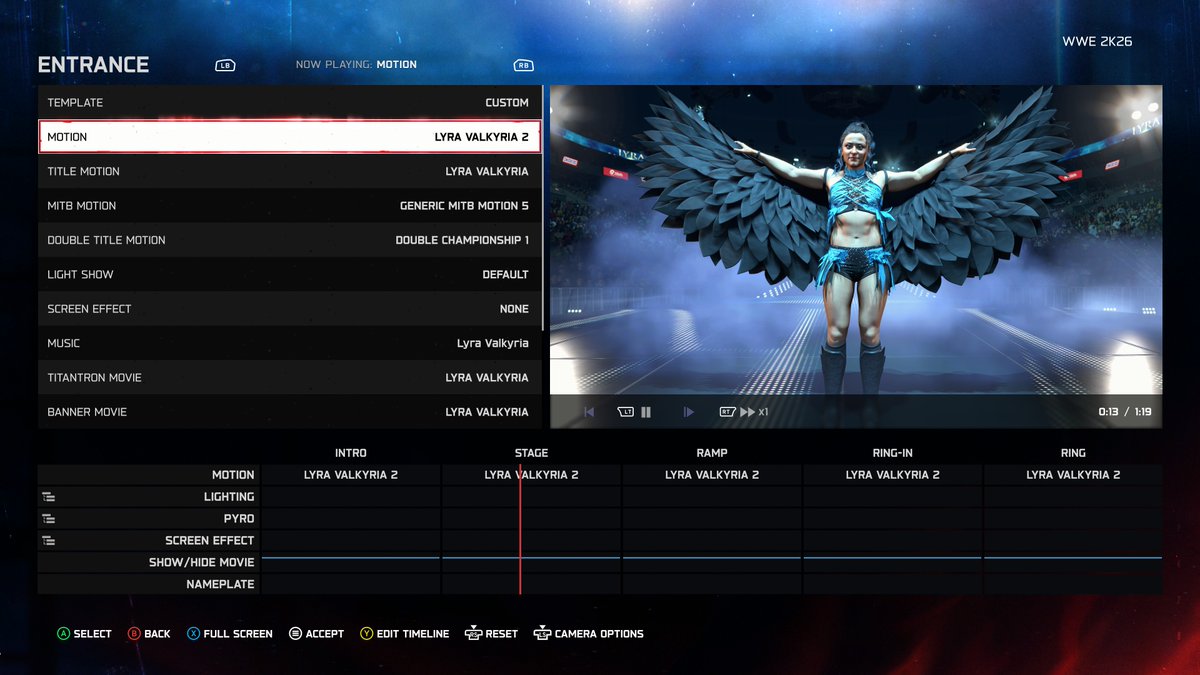Select Ramp motion cell Lyra Valkyria 2

(712, 475)
